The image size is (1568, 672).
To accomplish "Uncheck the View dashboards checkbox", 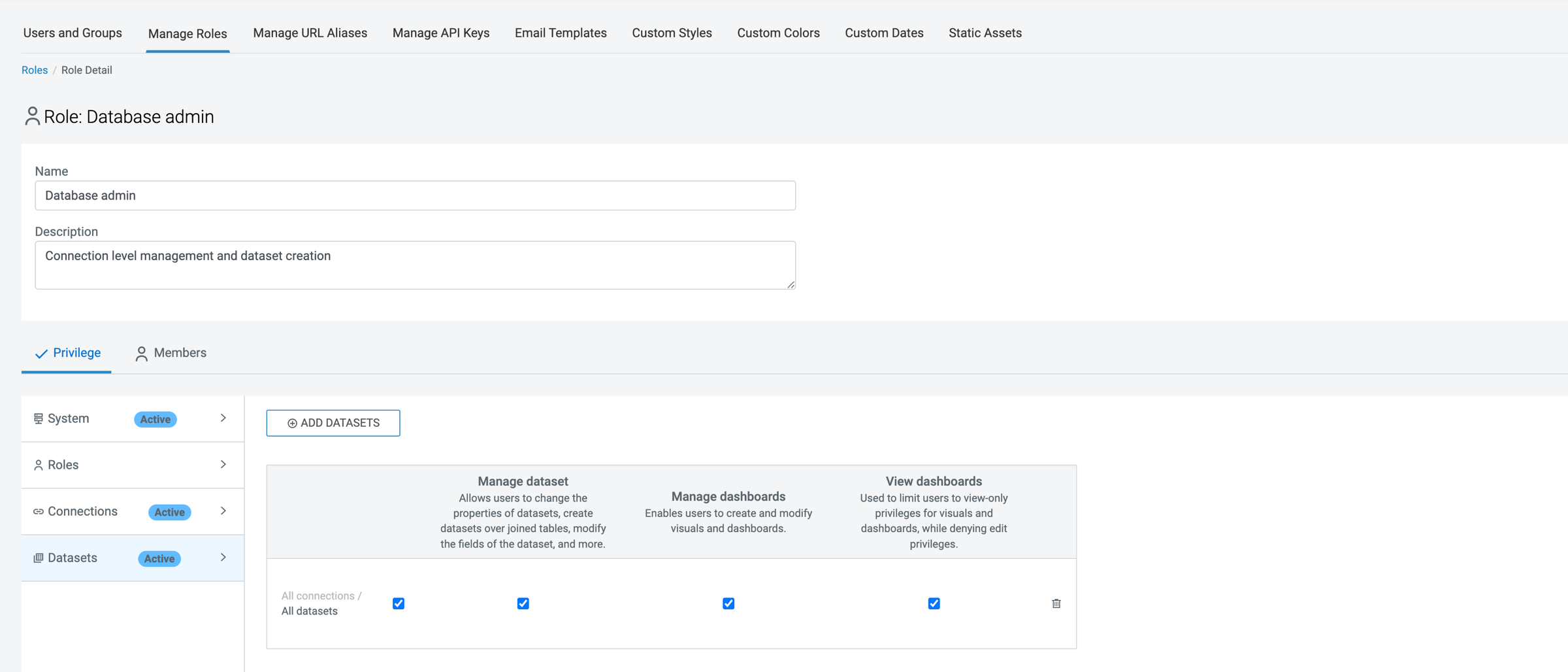I will tap(934, 603).
